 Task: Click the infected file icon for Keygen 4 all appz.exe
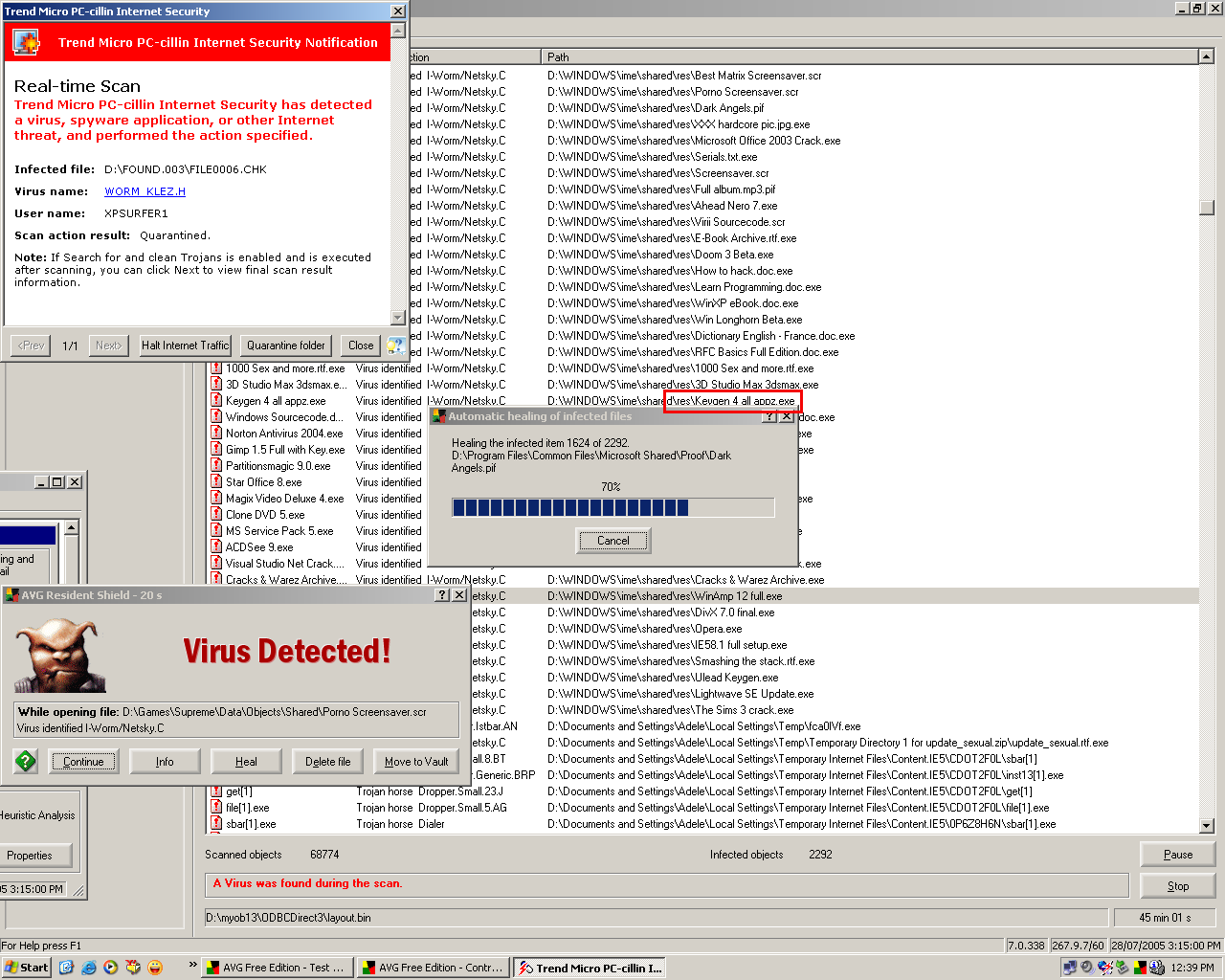pos(216,401)
